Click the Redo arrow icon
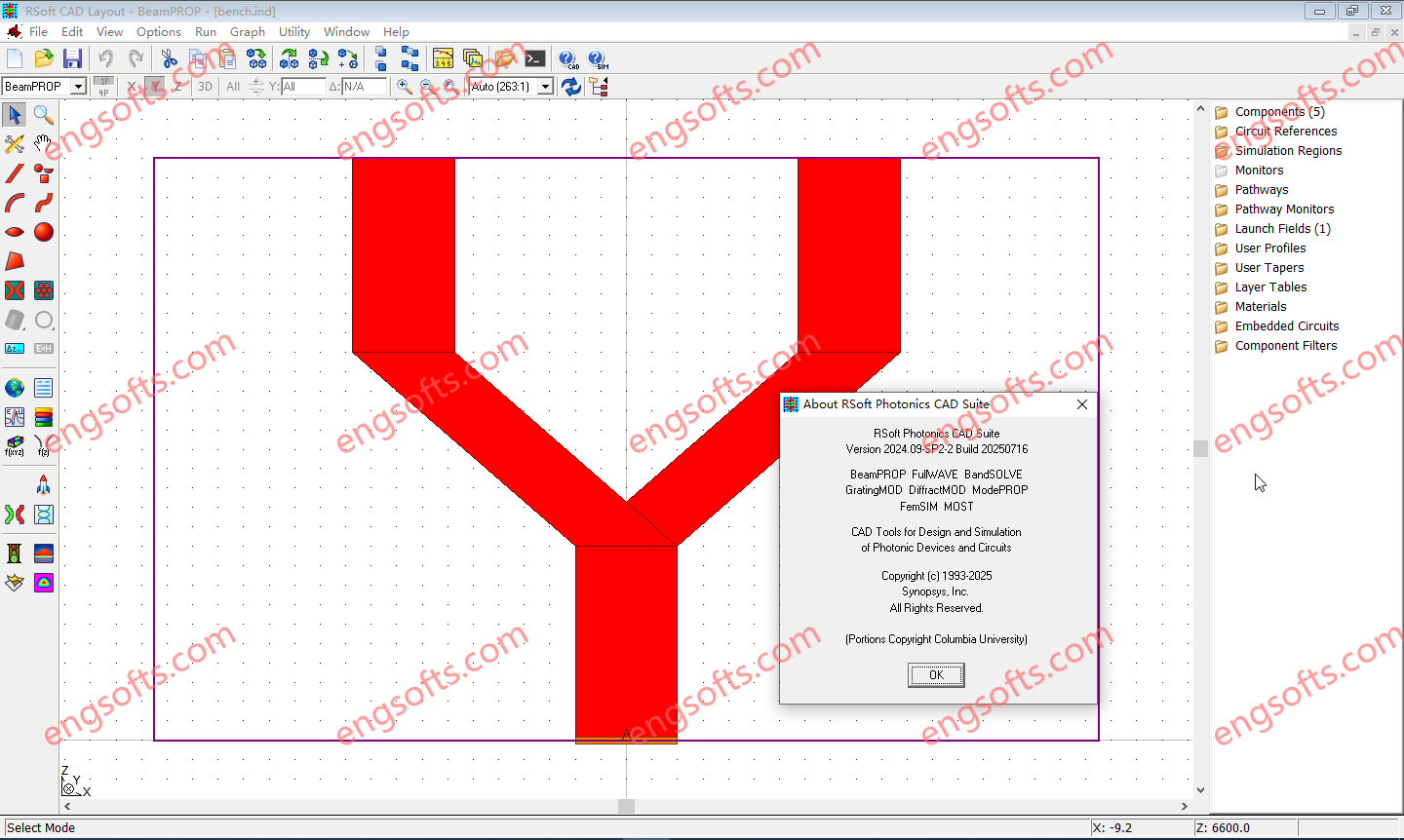 click(136, 58)
